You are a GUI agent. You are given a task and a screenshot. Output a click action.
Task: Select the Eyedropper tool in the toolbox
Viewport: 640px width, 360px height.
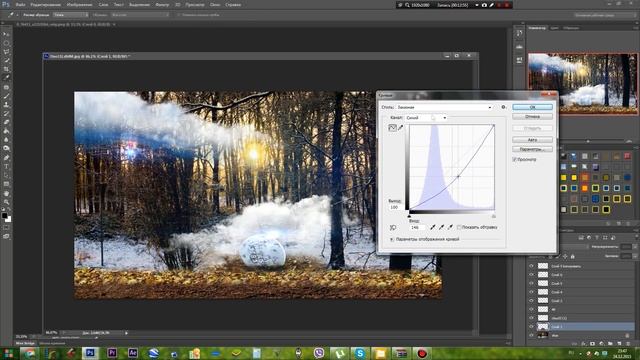pyautogui.click(x=6, y=78)
